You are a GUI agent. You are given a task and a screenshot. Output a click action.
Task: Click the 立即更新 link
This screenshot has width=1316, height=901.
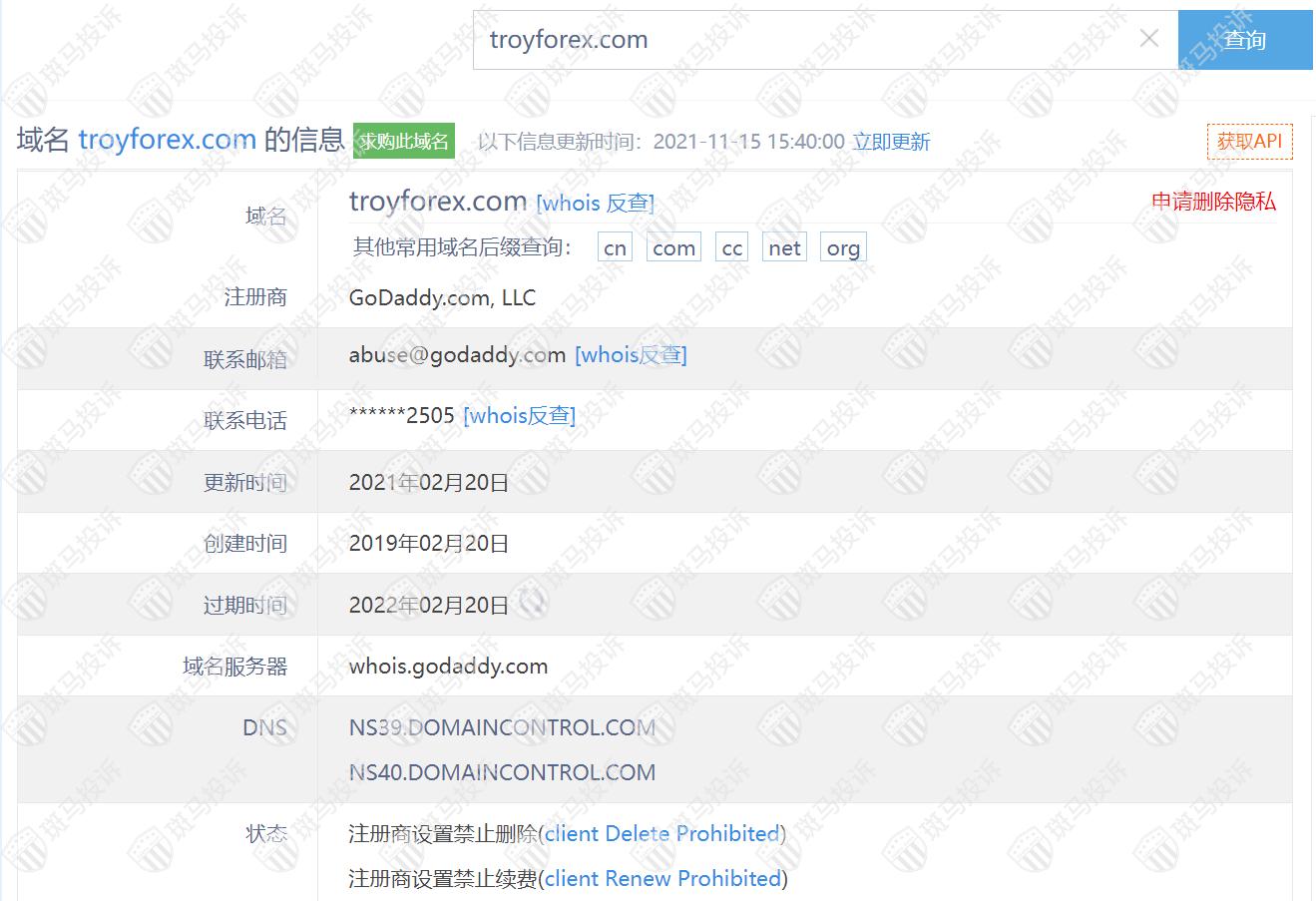891,142
